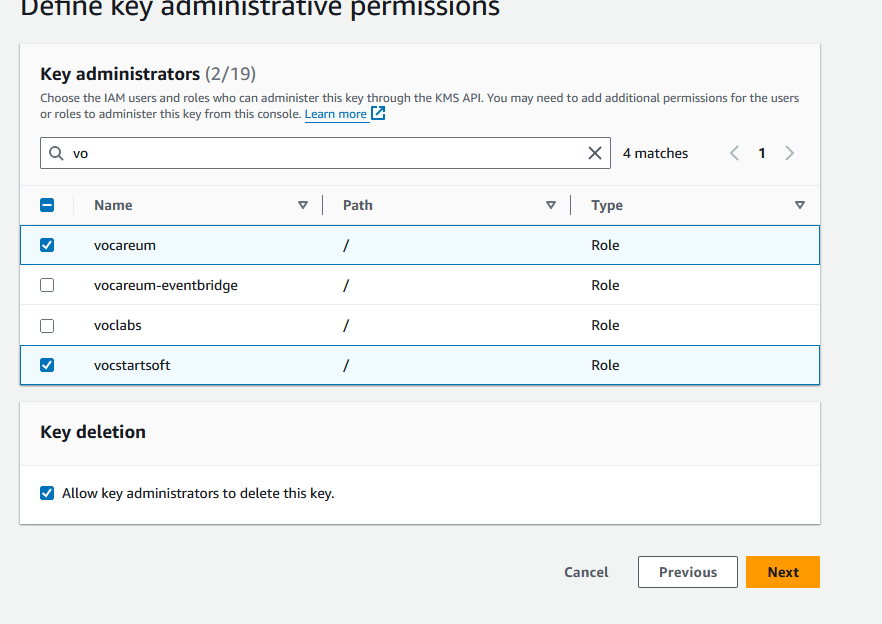Select page 1 in the pagination
Image resolution: width=882 pixels, height=624 pixels.
(x=762, y=153)
